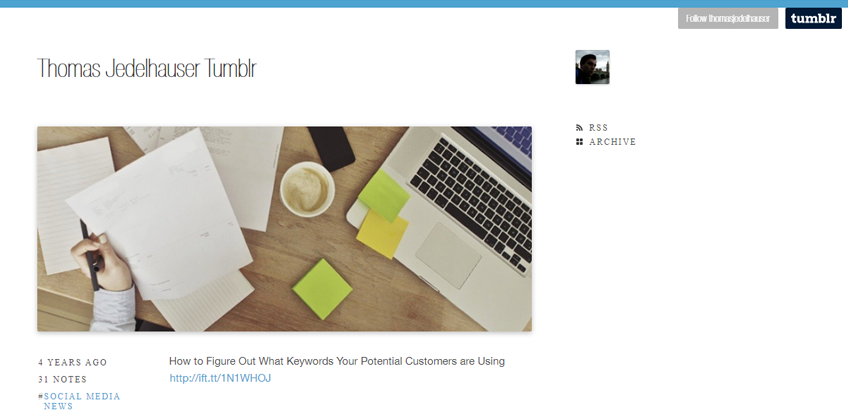Screen dimensions: 848x418
Task: Click the post title about keywords
Action: pyautogui.click(x=337, y=361)
